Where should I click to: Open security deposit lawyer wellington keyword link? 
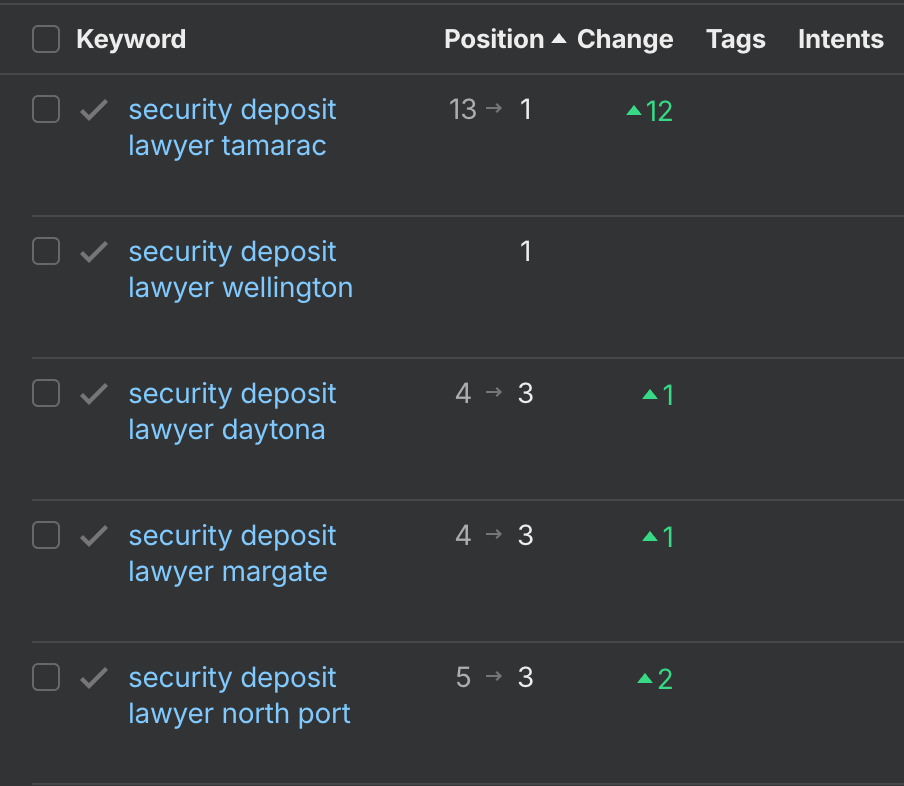click(x=240, y=269)
